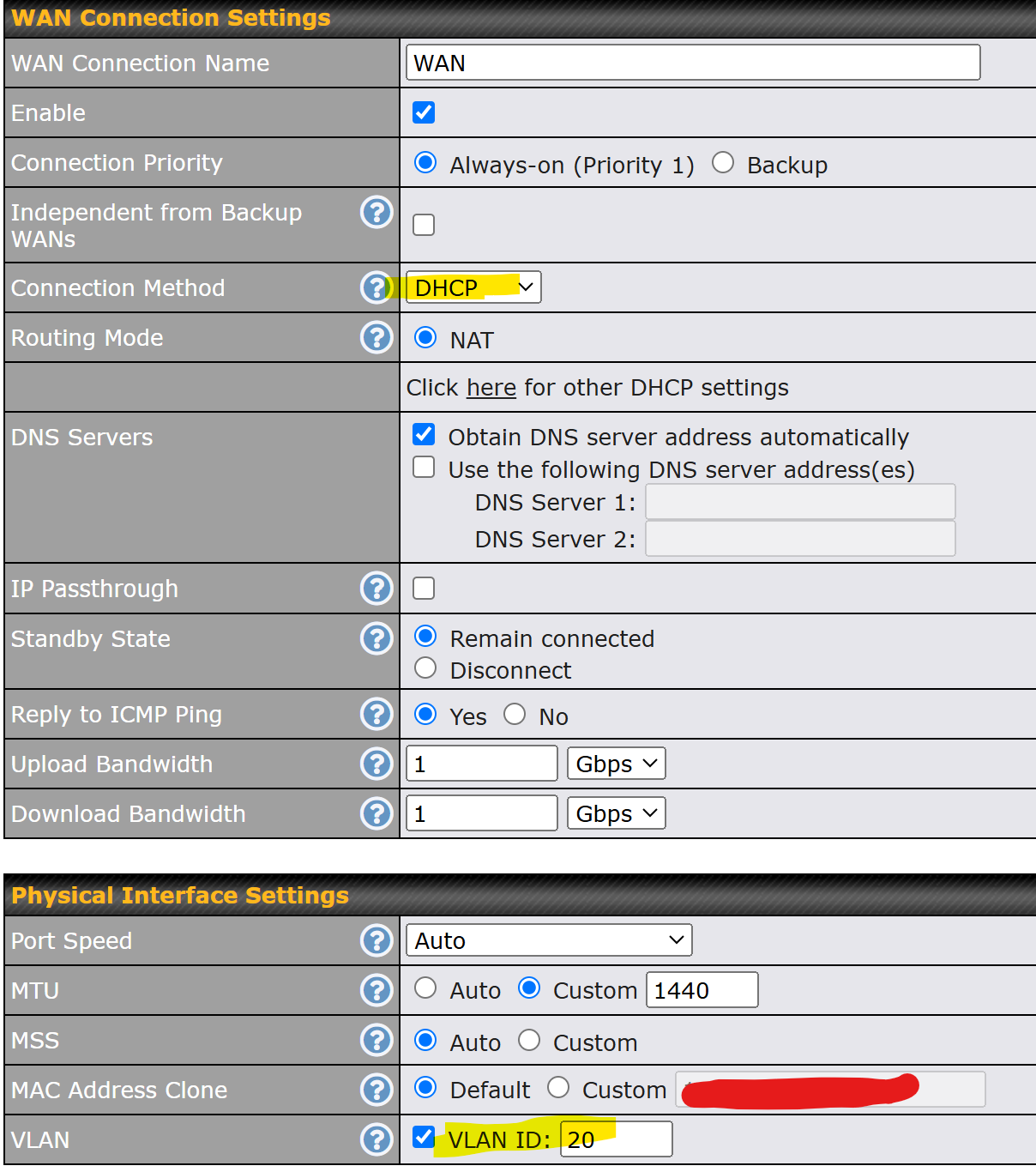Open help for Connection Method
Viewport: 1036px width, 1172px height.
pos(376,287)
